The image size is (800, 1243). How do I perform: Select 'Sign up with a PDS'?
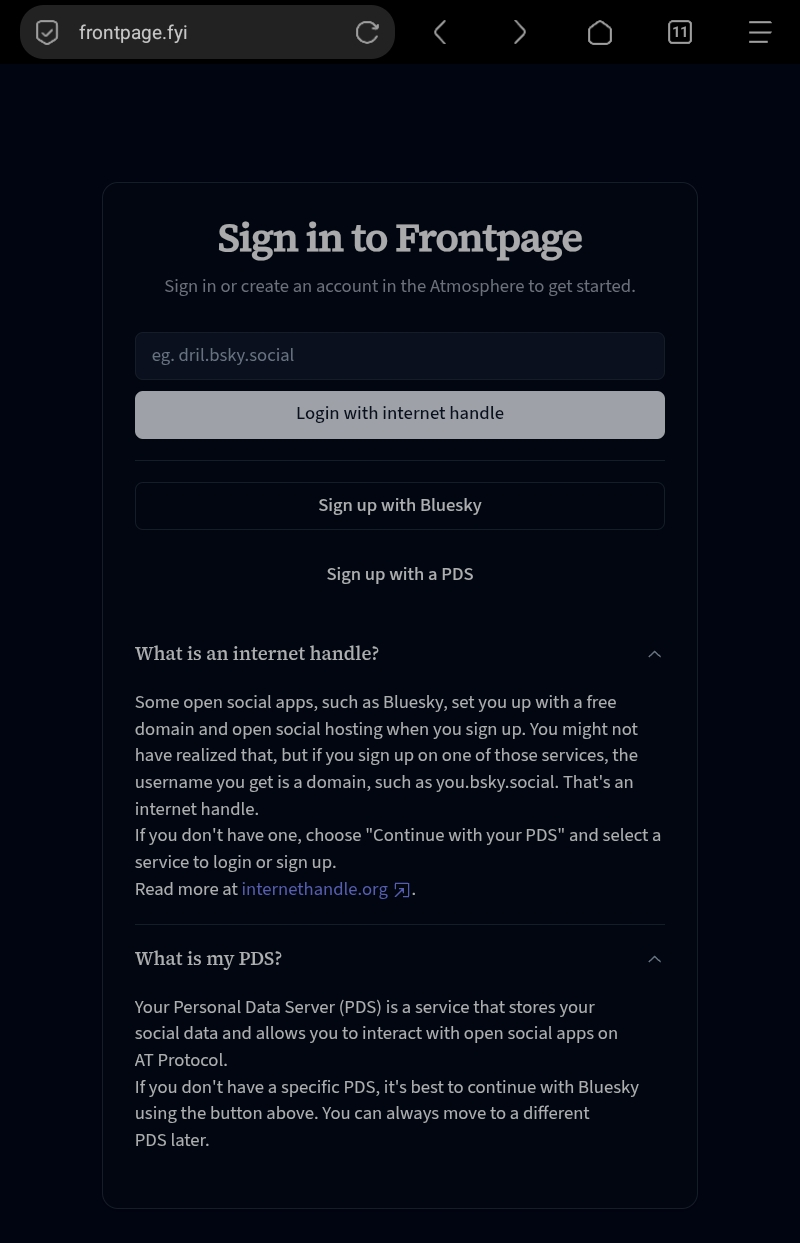click(x=400, y=574)
